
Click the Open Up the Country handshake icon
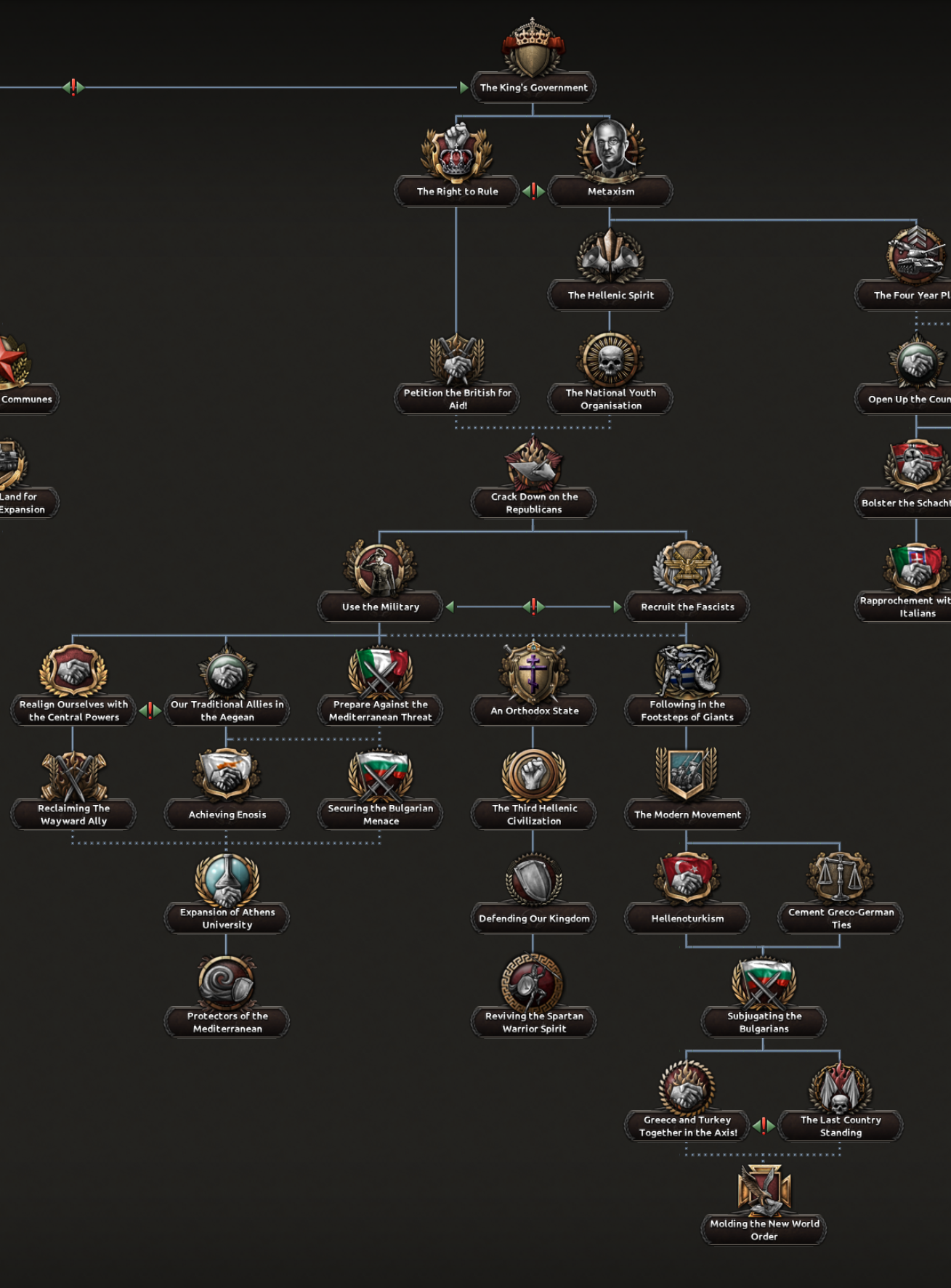(917, 360)
